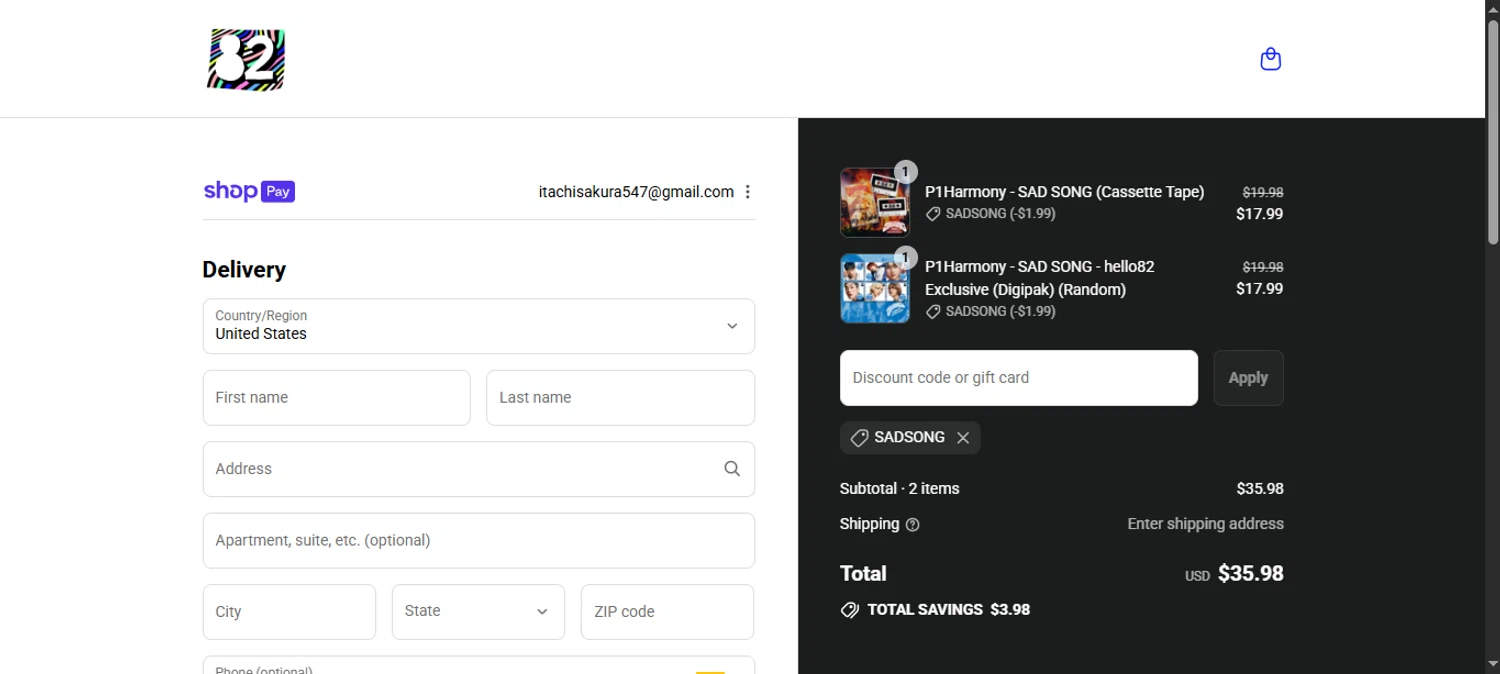1500x674 pixels.
Task: Click the hello82 store logo
Action: pos(246,59)
